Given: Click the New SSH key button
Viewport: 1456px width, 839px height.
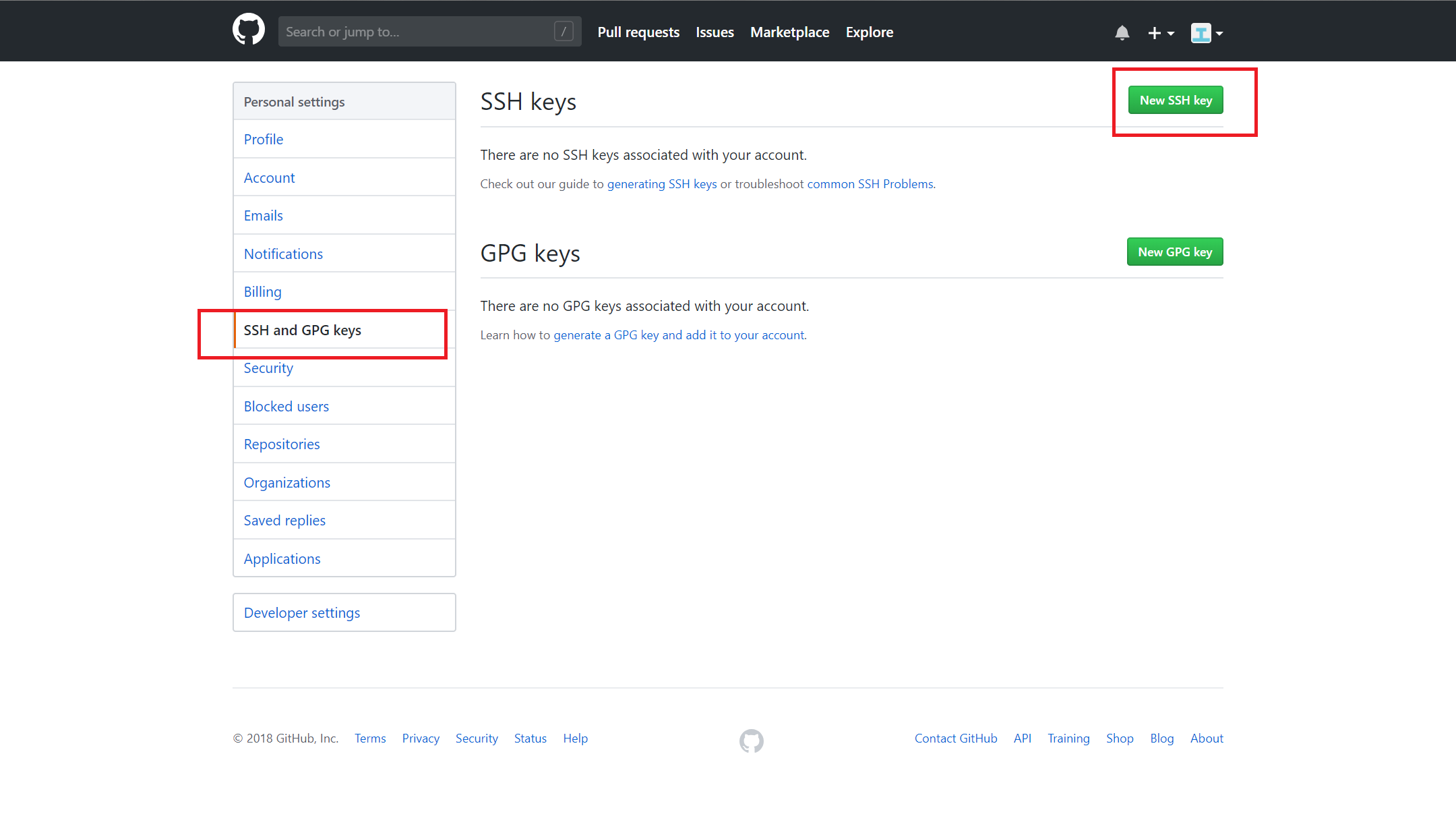Looking at the screenshot, I should (1175, 100).
